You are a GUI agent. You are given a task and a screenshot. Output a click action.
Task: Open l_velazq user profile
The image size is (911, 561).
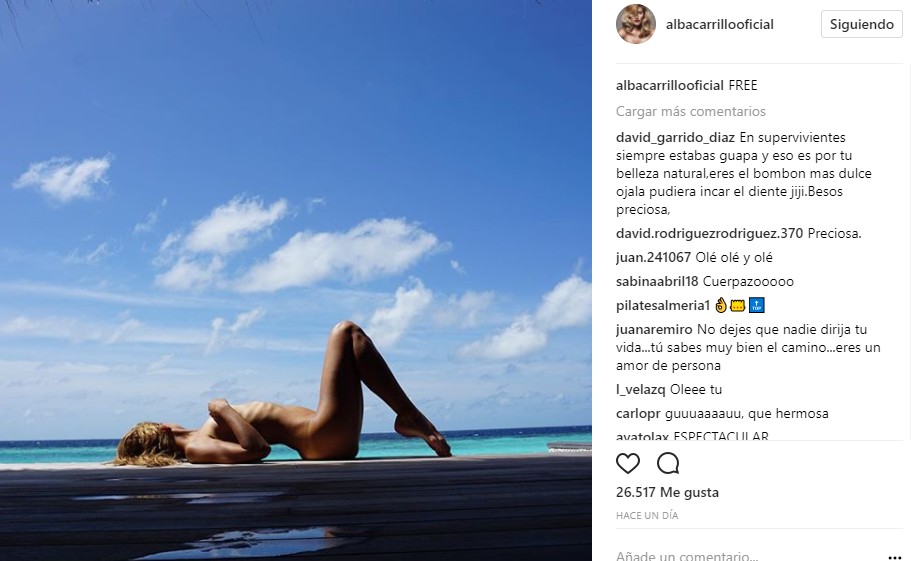tap(640, 390)
